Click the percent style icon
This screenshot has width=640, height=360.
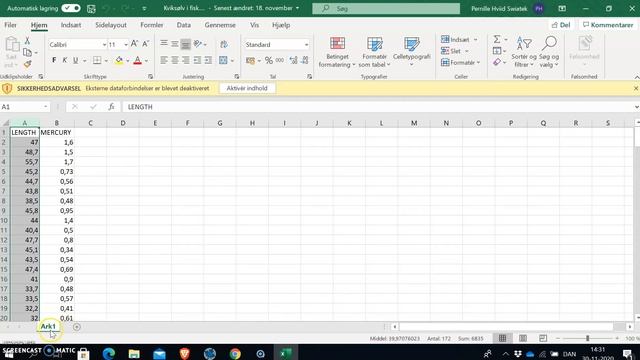269,60
